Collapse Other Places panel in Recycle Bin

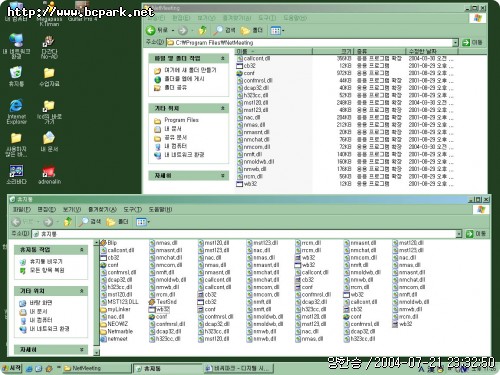coord(82,291)
